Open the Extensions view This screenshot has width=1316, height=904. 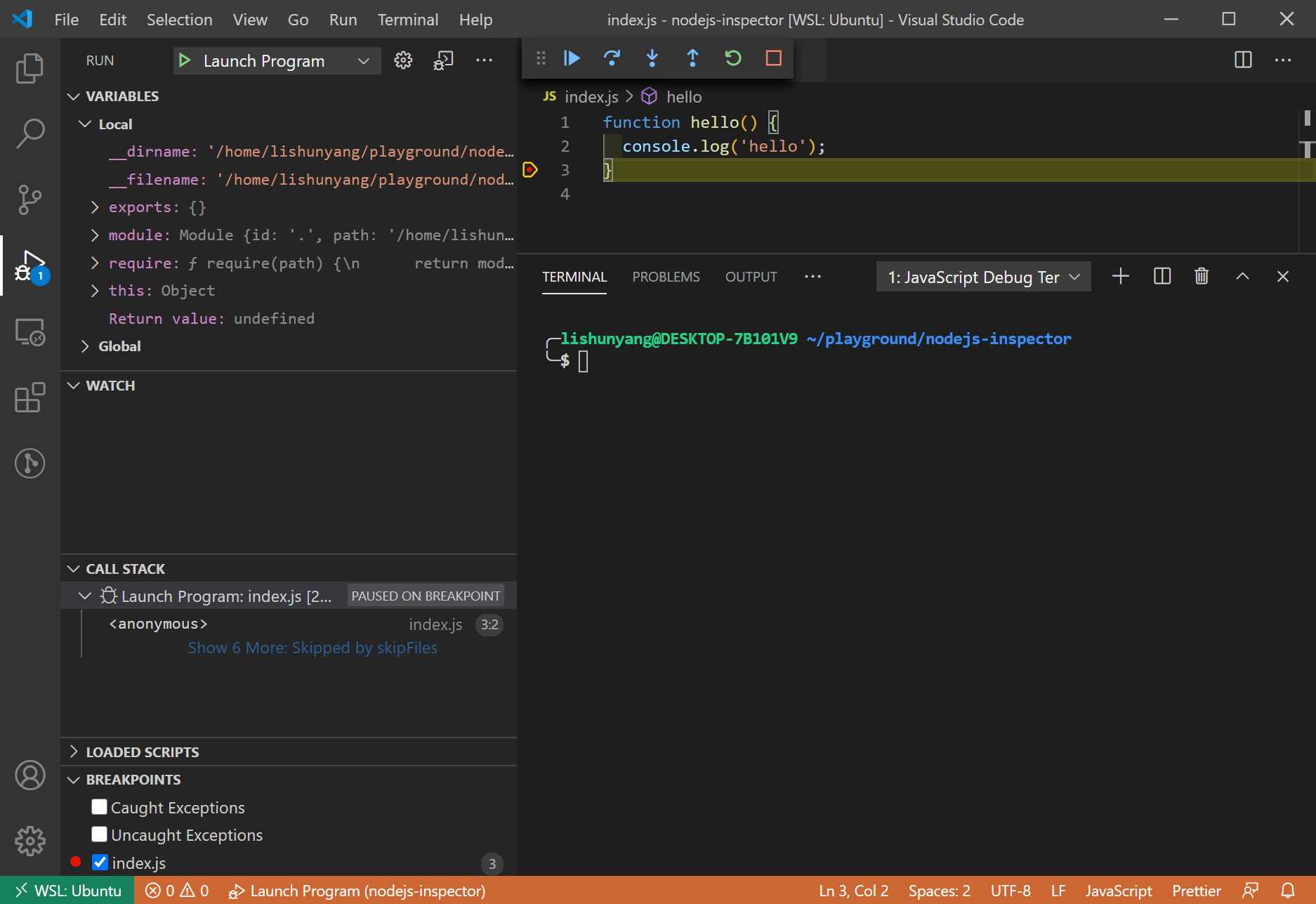(x=29, y=398)
